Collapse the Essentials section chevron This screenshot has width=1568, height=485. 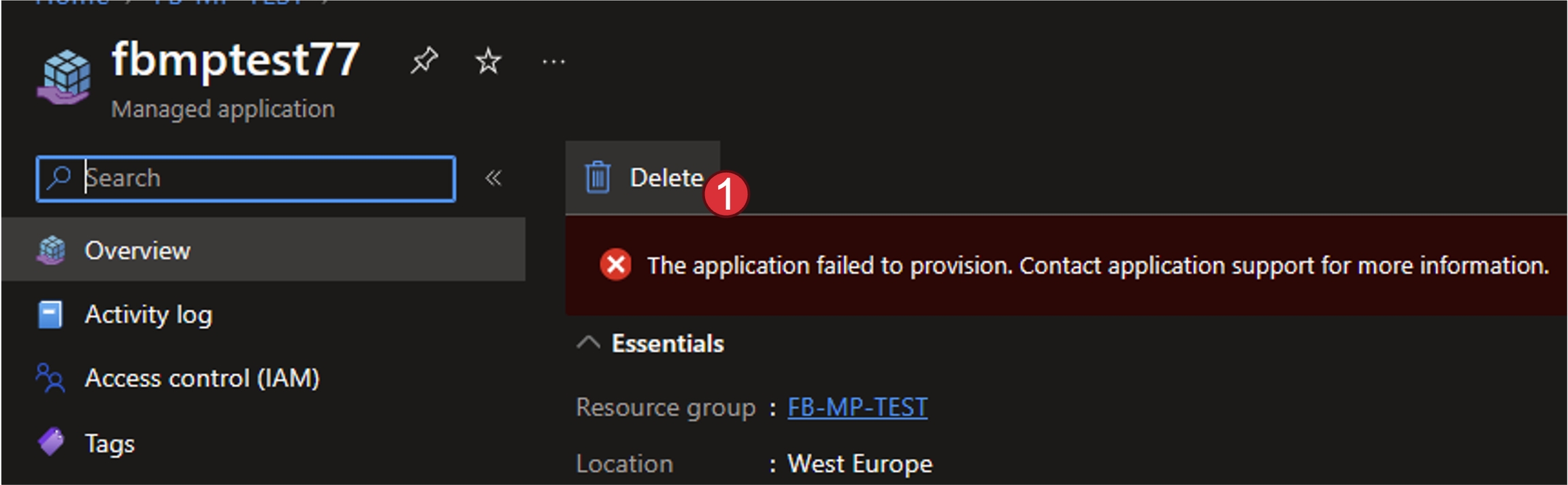point(588,343)
